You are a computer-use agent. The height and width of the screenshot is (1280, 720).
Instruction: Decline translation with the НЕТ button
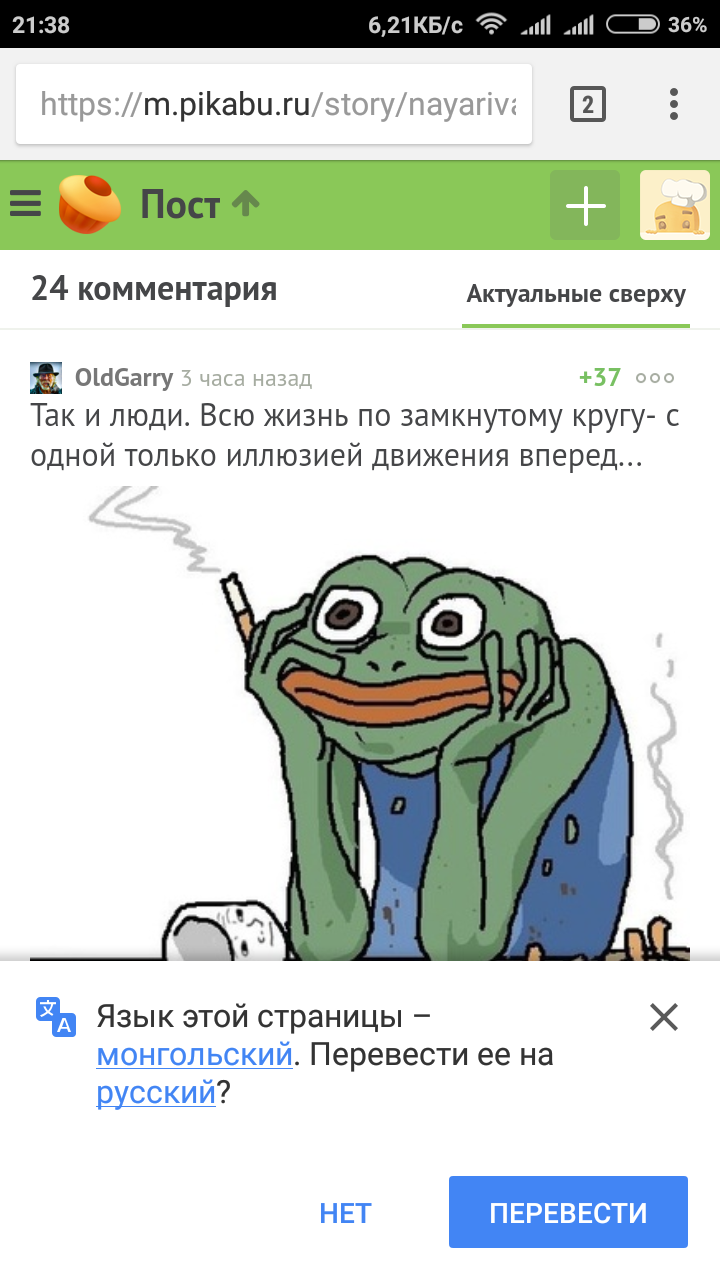point(345,1213)
